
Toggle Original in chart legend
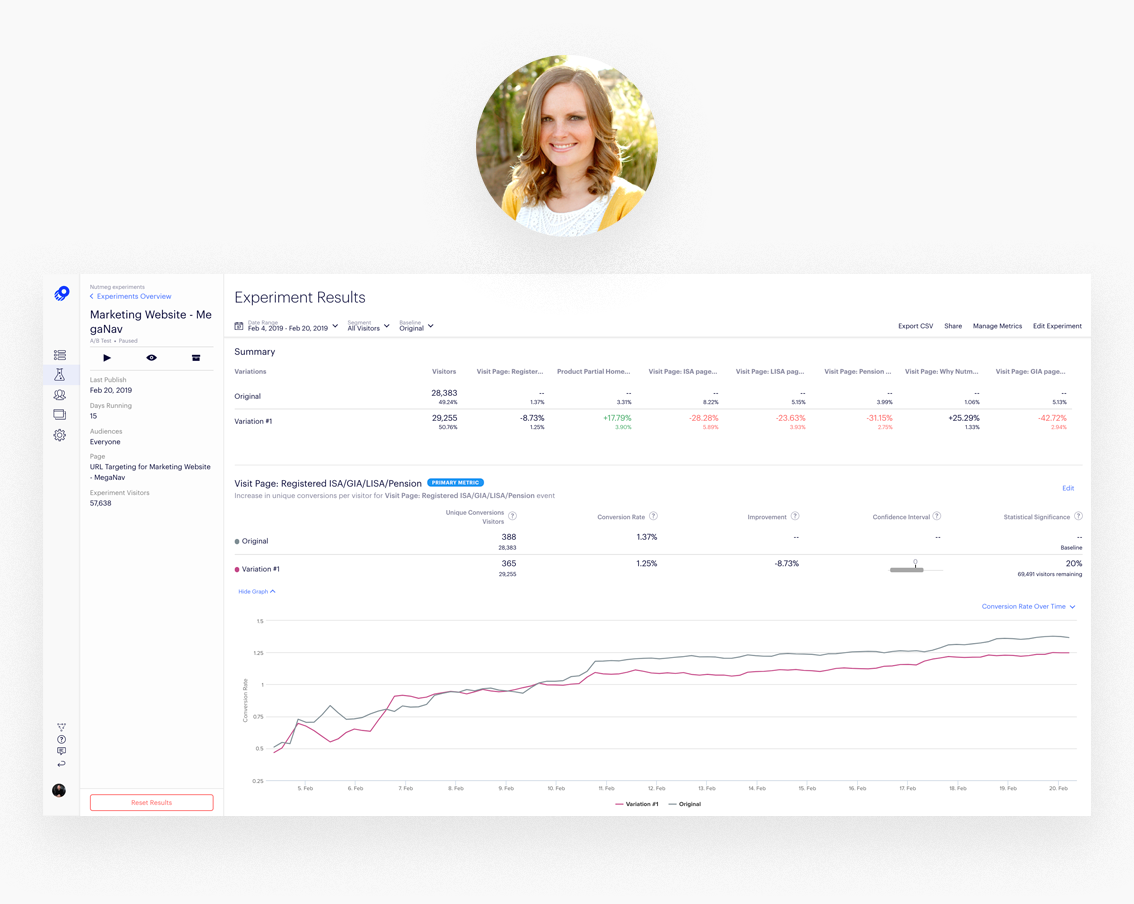686,804
